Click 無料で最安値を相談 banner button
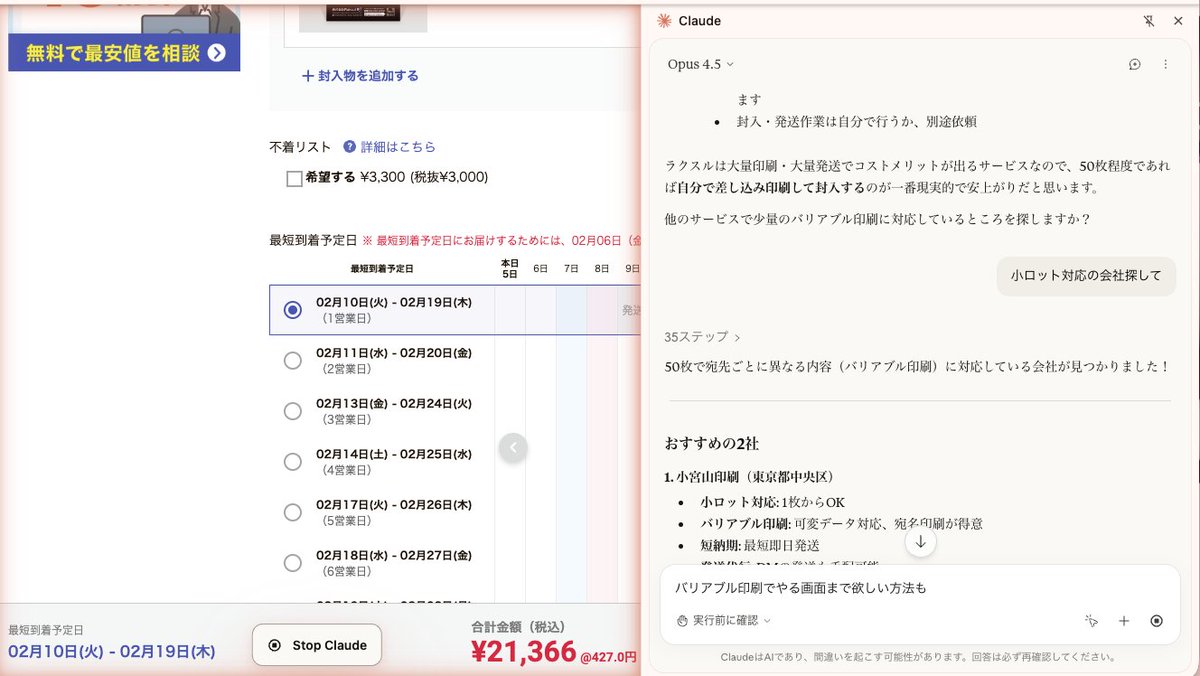This screenshot has width=1200, height=676. pyautogui.click(x=124, y=53)
